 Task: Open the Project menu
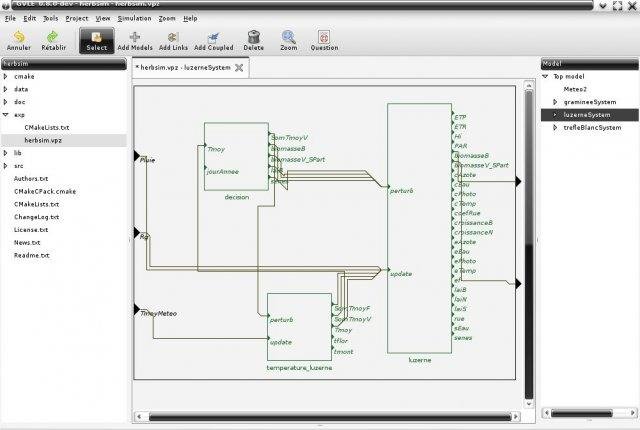77,18
